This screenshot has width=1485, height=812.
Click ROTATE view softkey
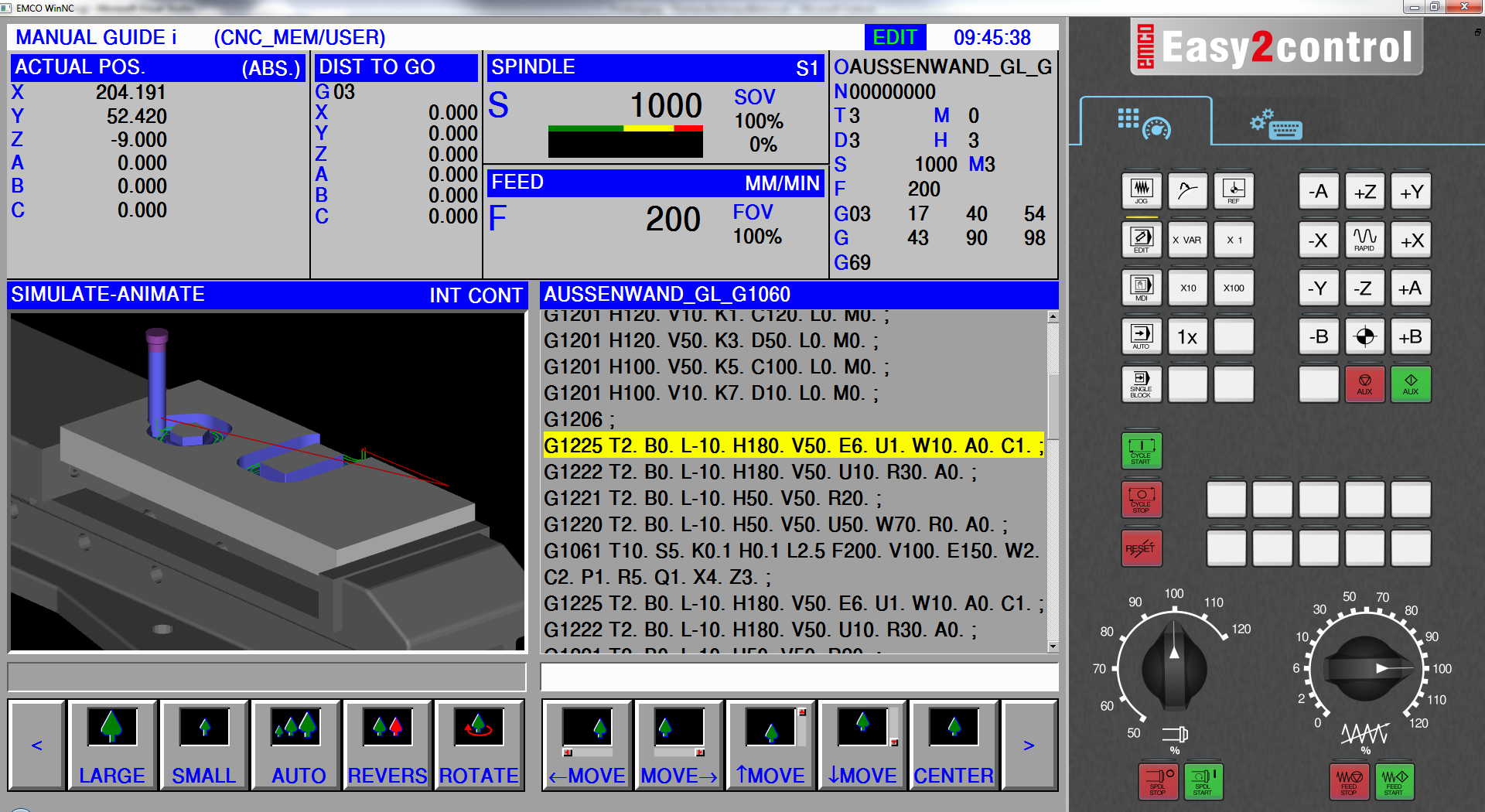point(479,745)
